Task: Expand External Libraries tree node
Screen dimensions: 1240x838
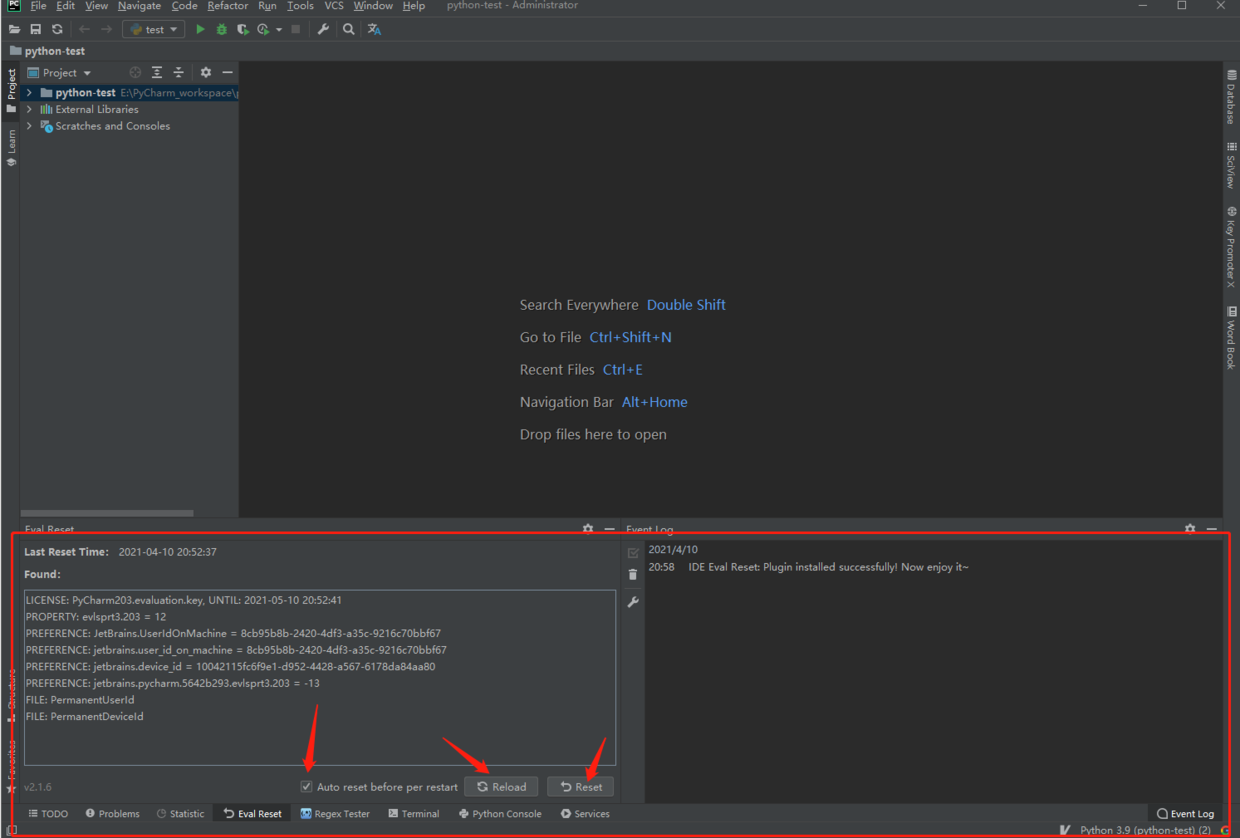Action: (29, 110)
